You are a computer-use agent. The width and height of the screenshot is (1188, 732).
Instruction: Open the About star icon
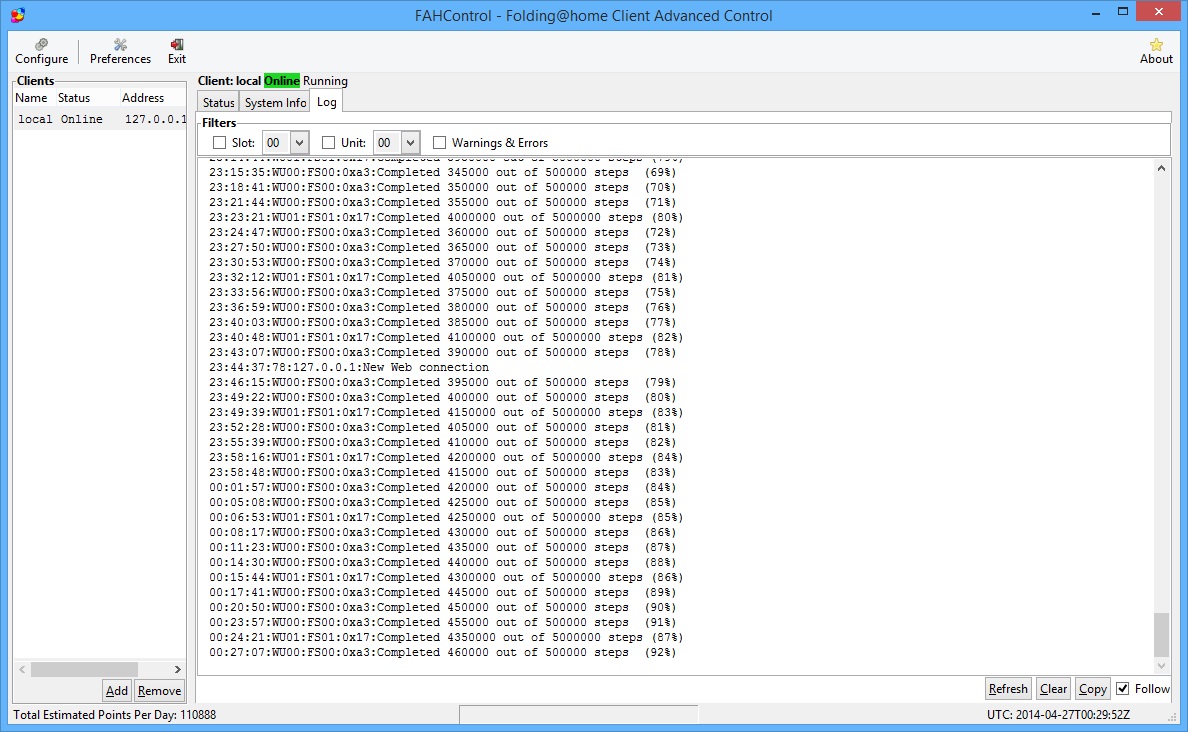(x=1156, y=52)
